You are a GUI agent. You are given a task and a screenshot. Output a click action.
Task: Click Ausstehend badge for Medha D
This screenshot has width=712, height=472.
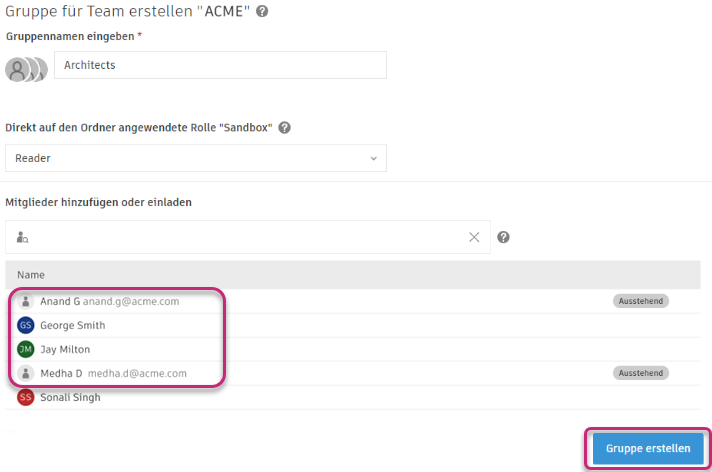coord(640,373)
